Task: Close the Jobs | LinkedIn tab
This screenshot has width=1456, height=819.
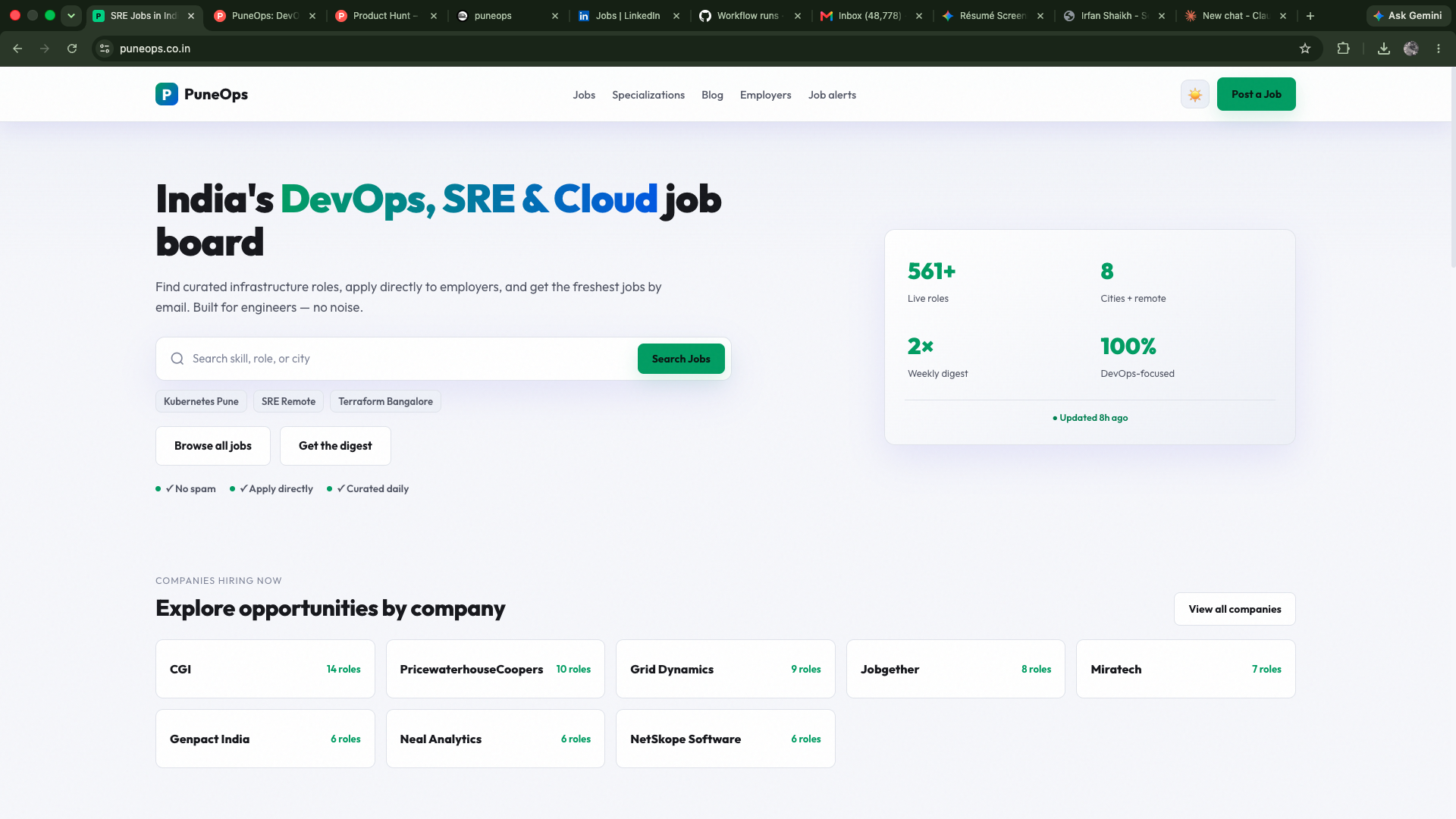Action: tap(676, 16)
